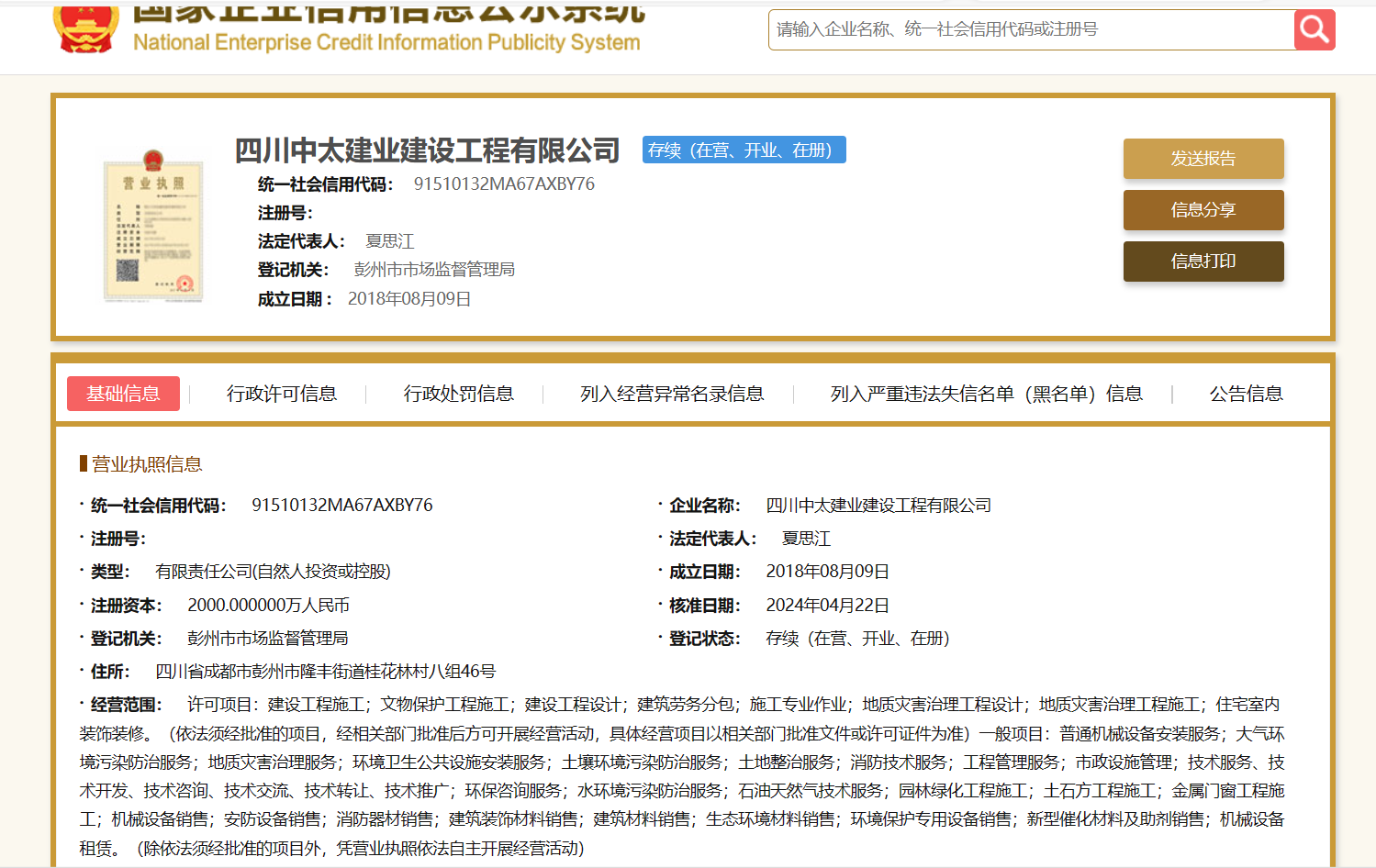Viewport: 1376px width, 868px height.
Task: Open the 行政处罚信息 tab
Action: (x=459, y=394)
